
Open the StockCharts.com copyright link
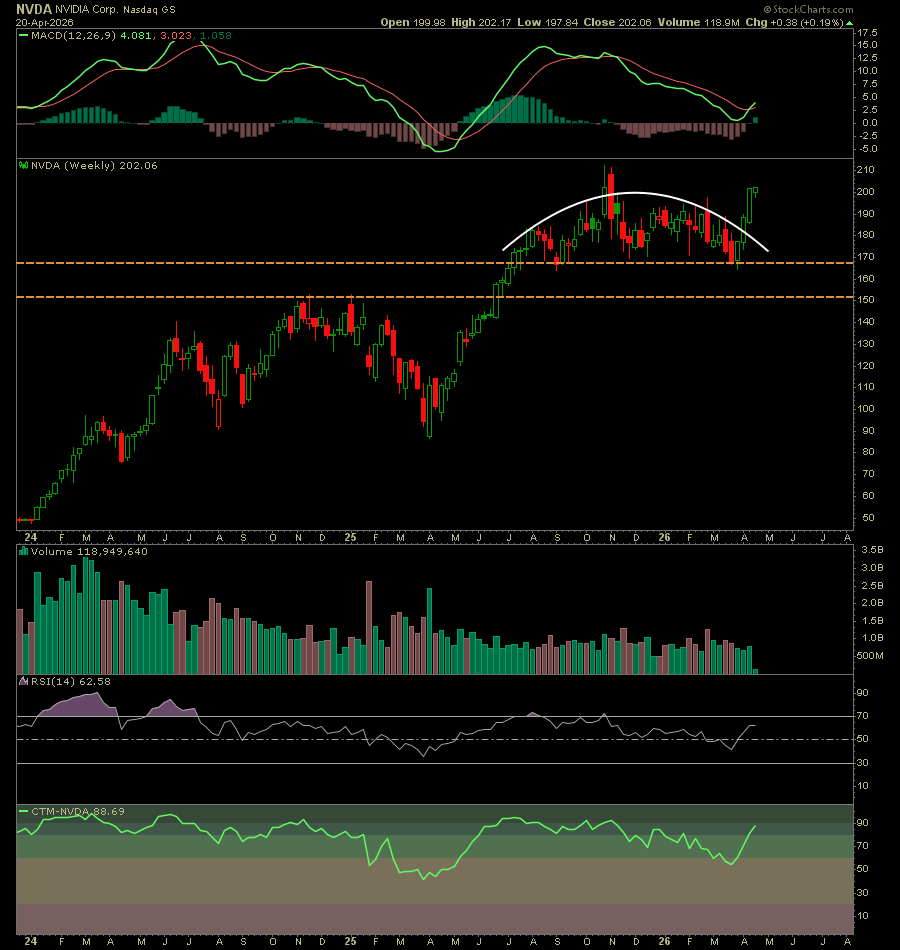(x=808, y=9)
